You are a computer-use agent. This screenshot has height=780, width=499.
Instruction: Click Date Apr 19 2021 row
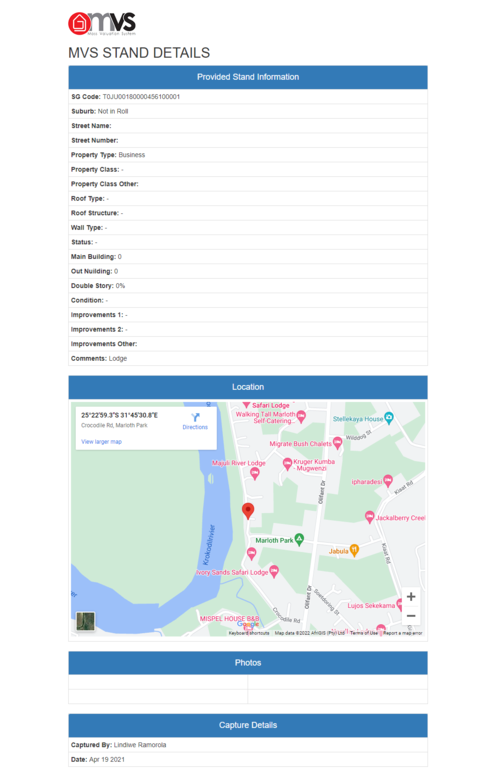coord(248,760)
